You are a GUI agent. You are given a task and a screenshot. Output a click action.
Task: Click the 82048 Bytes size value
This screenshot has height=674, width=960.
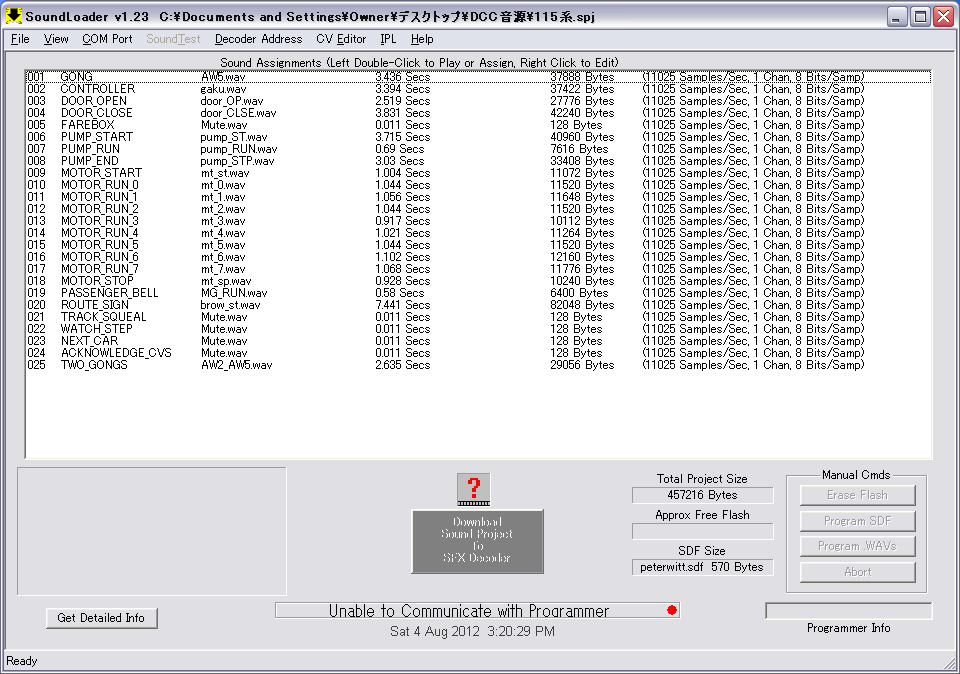click(x=582, y=305)
